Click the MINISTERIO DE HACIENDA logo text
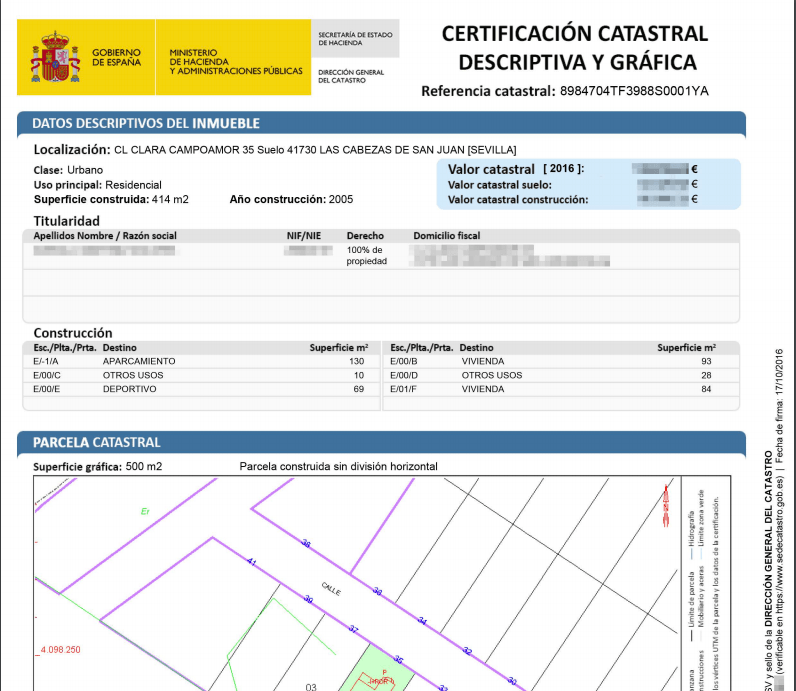 [236, 62]
